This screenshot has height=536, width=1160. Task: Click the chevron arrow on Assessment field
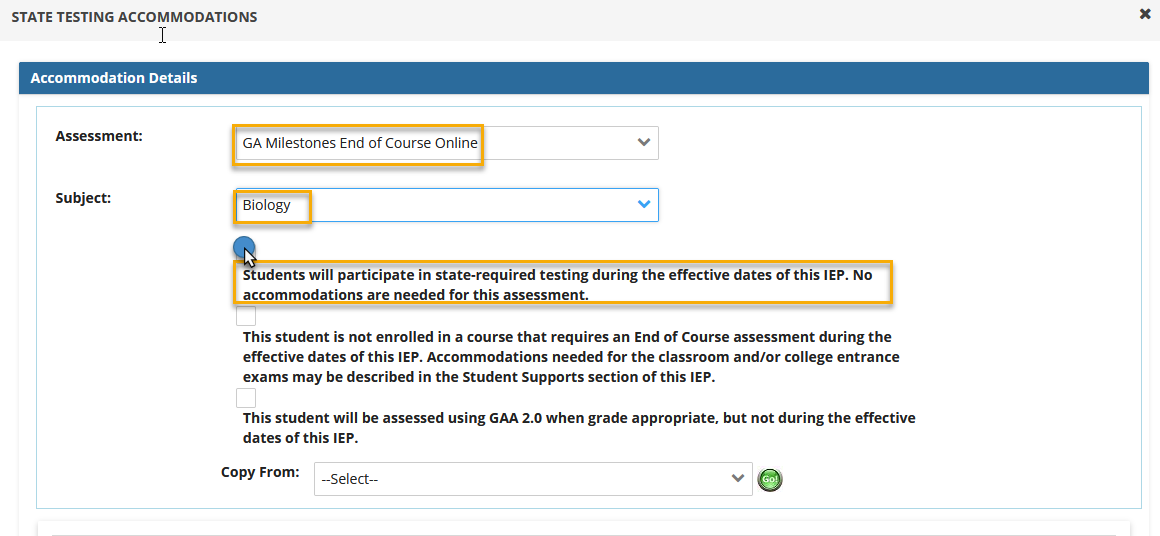point(644,143)
